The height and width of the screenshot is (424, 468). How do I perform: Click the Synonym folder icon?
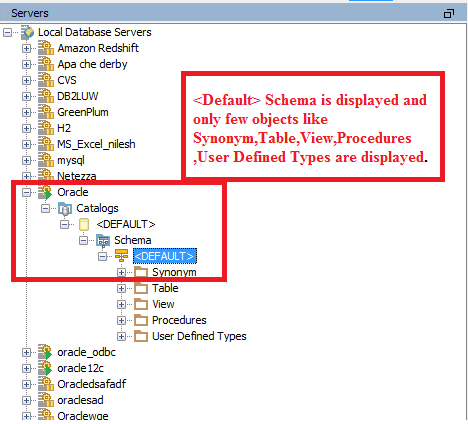click(141, 272)
